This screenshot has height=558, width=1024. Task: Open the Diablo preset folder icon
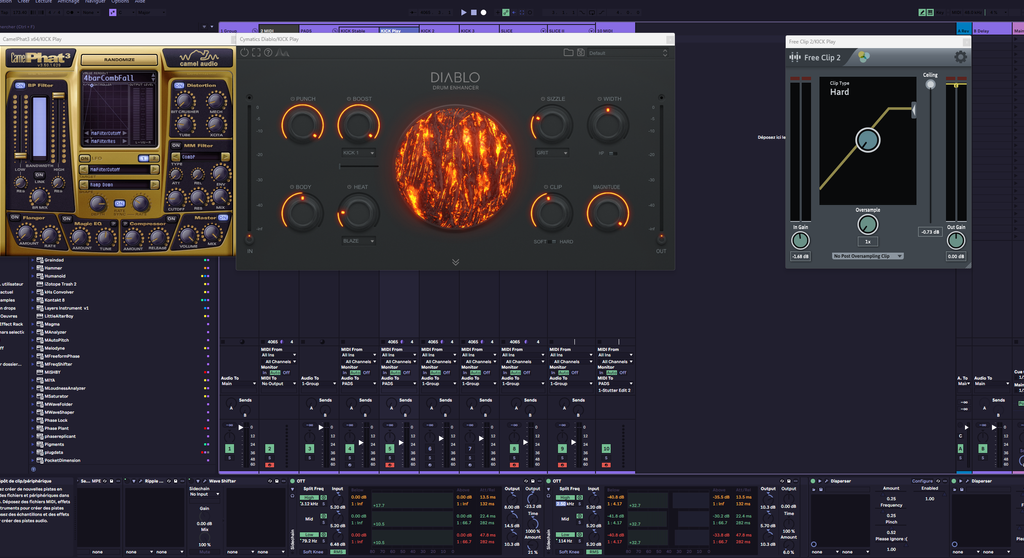coord(568,52)
